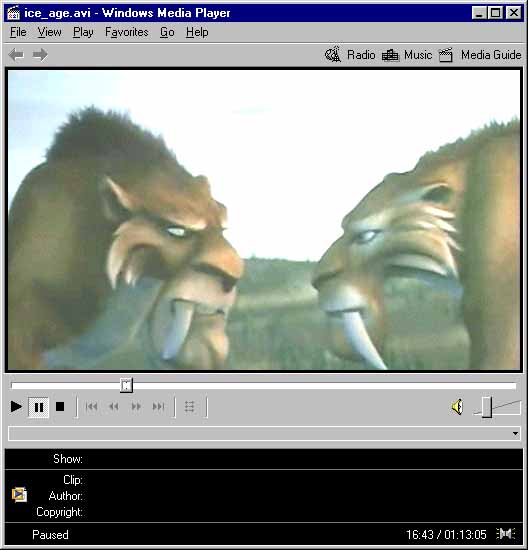Click the Fast Forward button
This screenshot has height=550, width=528.
tap(136, 407)
